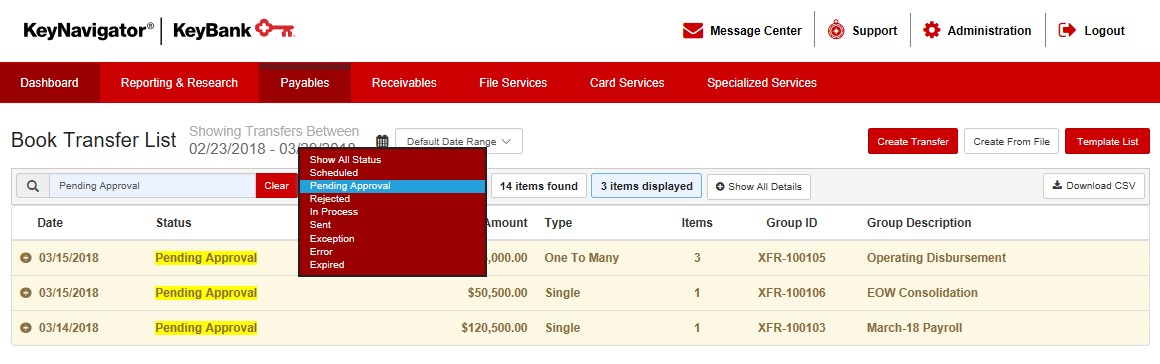
Task: Select Scheduled status filter
Action: [392, 172]
